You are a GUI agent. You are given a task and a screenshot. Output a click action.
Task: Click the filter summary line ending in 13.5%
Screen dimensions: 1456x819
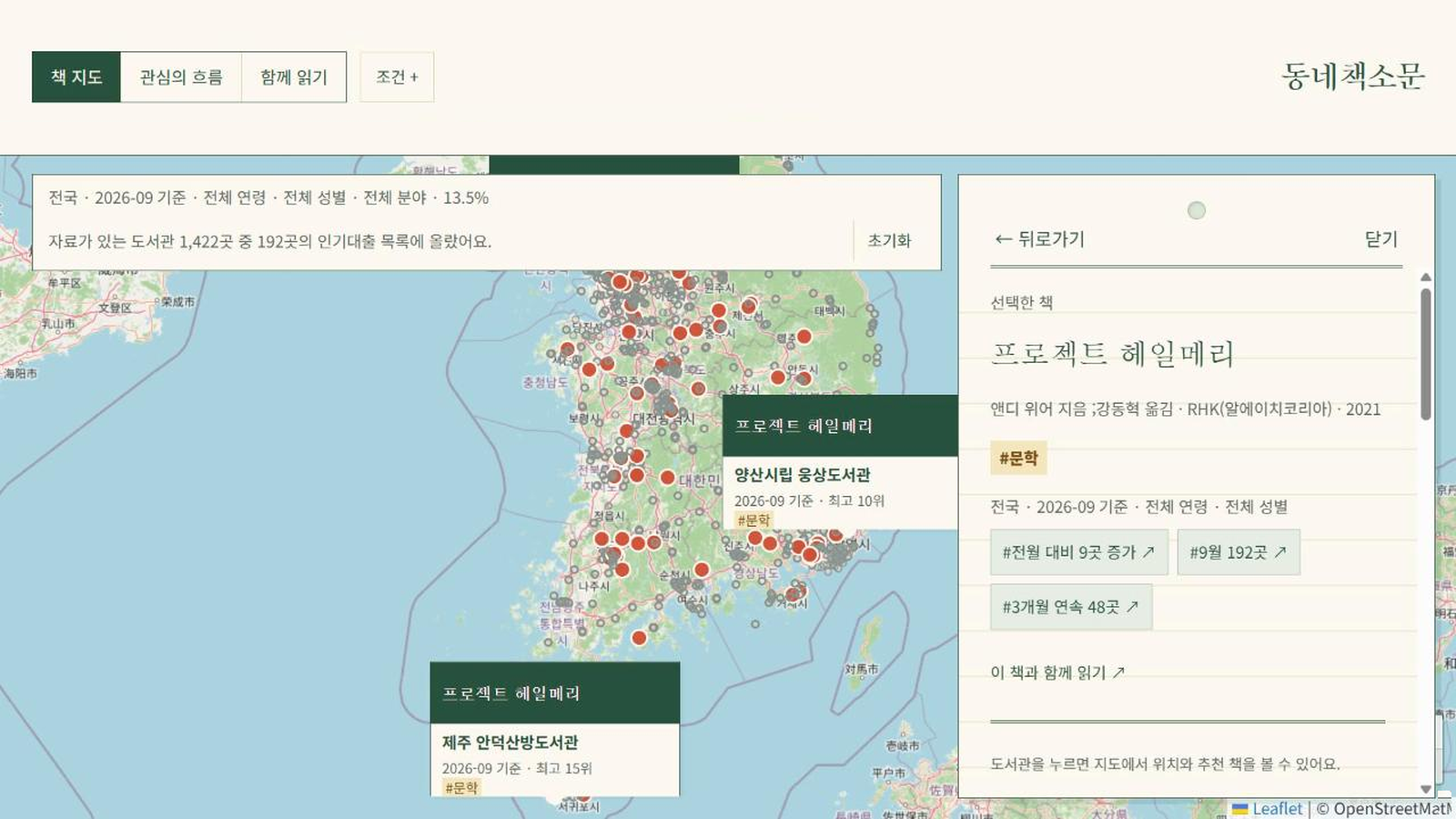tap(268, 197)
